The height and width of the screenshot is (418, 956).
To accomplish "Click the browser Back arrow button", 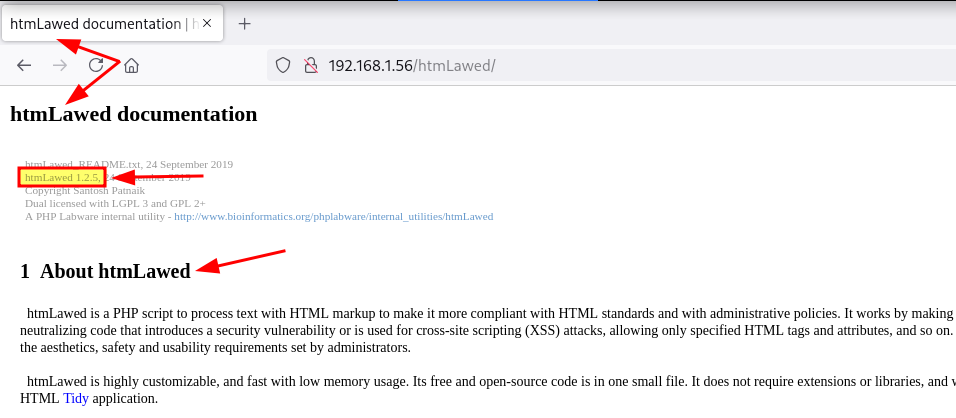I will pyautogui.click(x=24, y=66).
